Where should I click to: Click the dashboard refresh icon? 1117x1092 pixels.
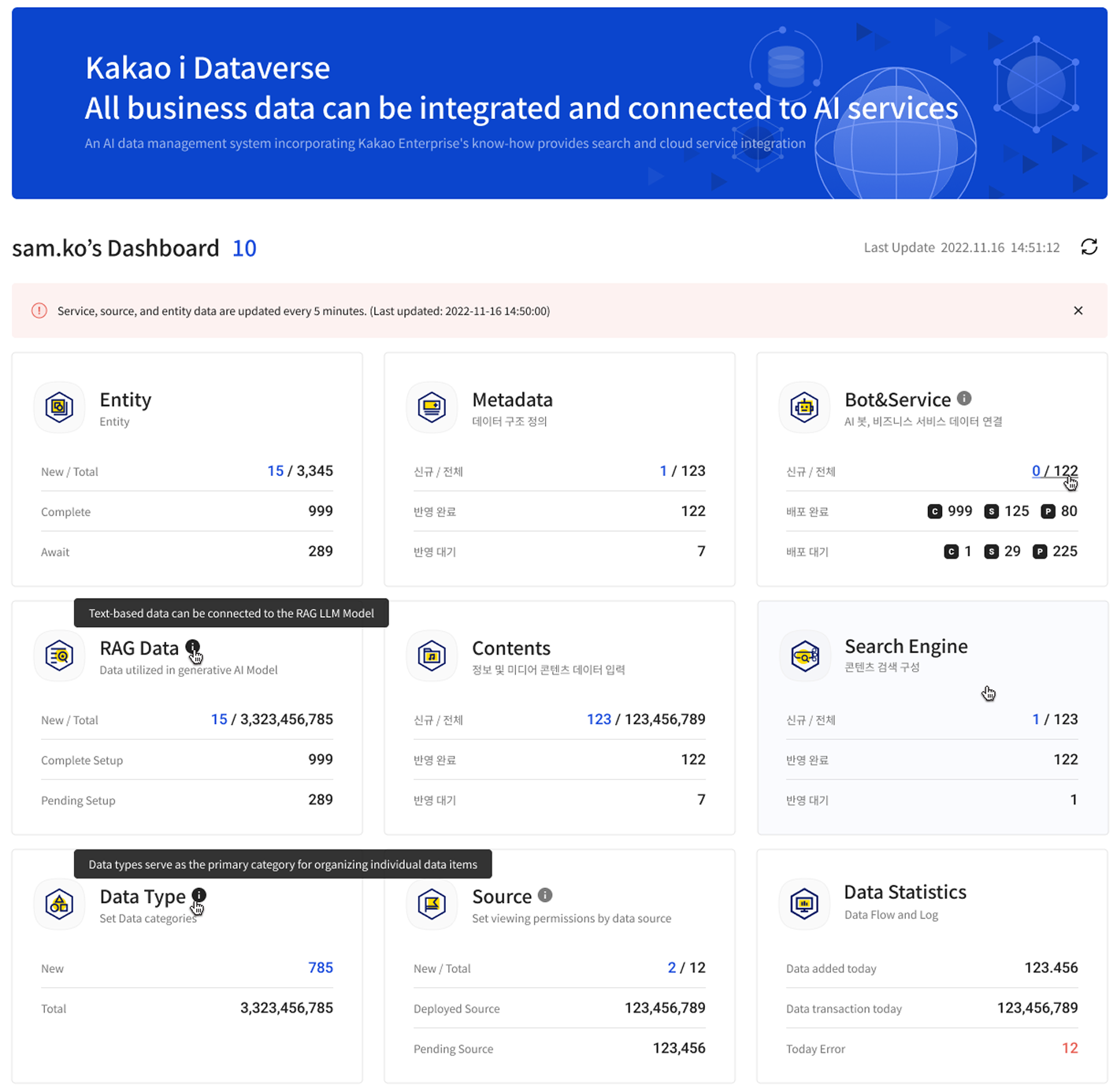coord(1089,247)
